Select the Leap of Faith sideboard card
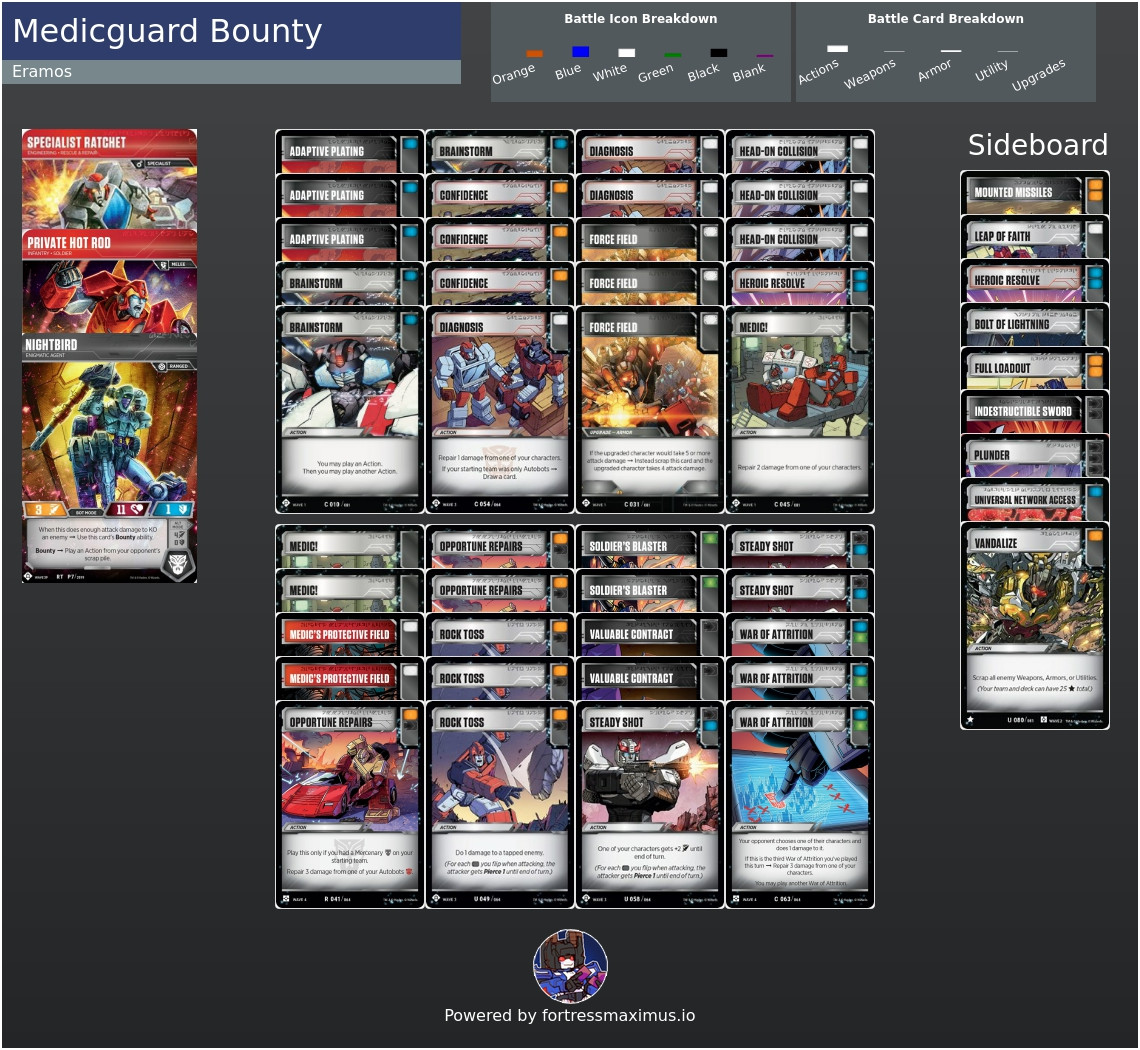This screenshot has width=1140, height=1050. [1035, 236]
